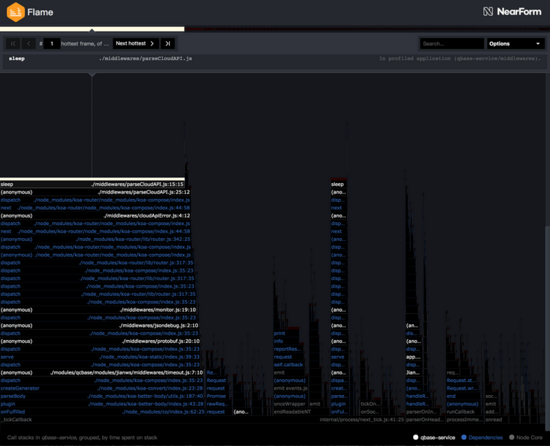Click the highlighted heat bar at the top

click(92, 29)
